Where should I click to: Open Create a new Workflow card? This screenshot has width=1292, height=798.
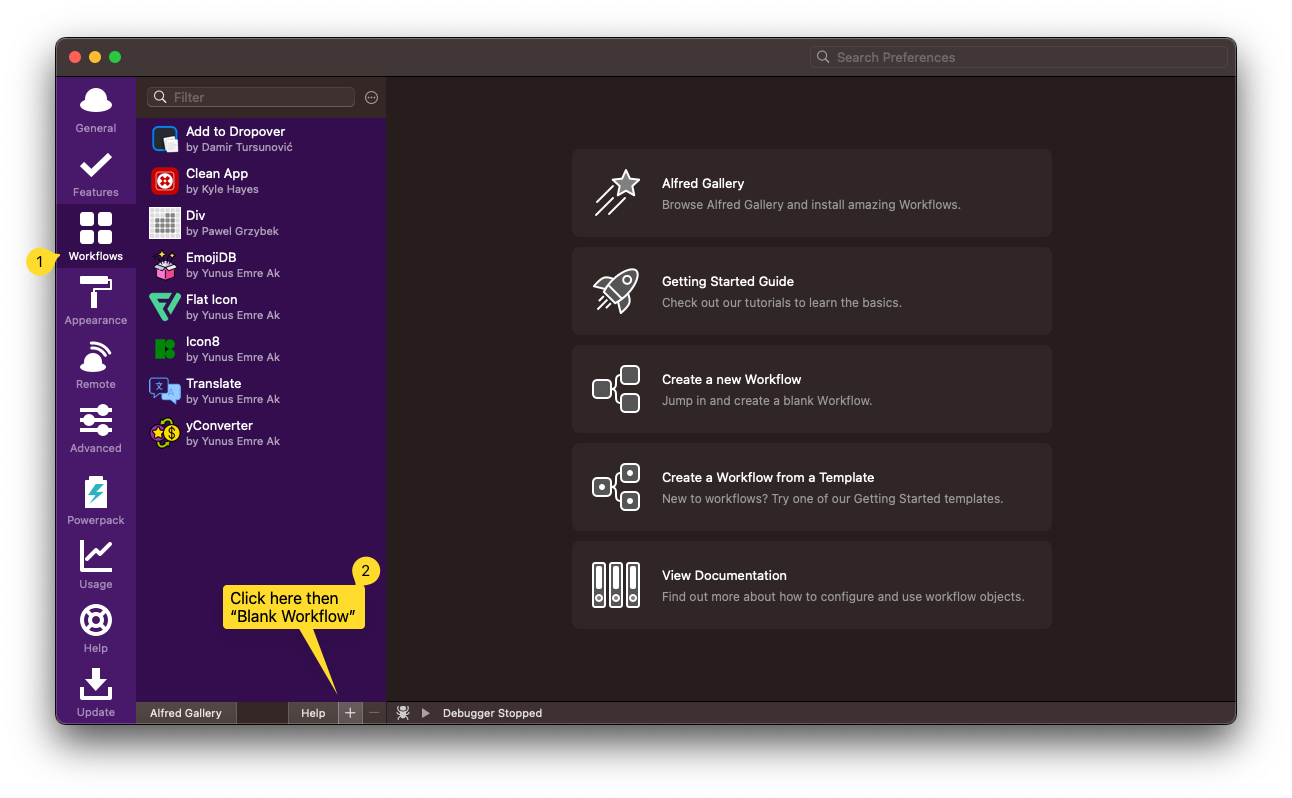pos(811,389)
